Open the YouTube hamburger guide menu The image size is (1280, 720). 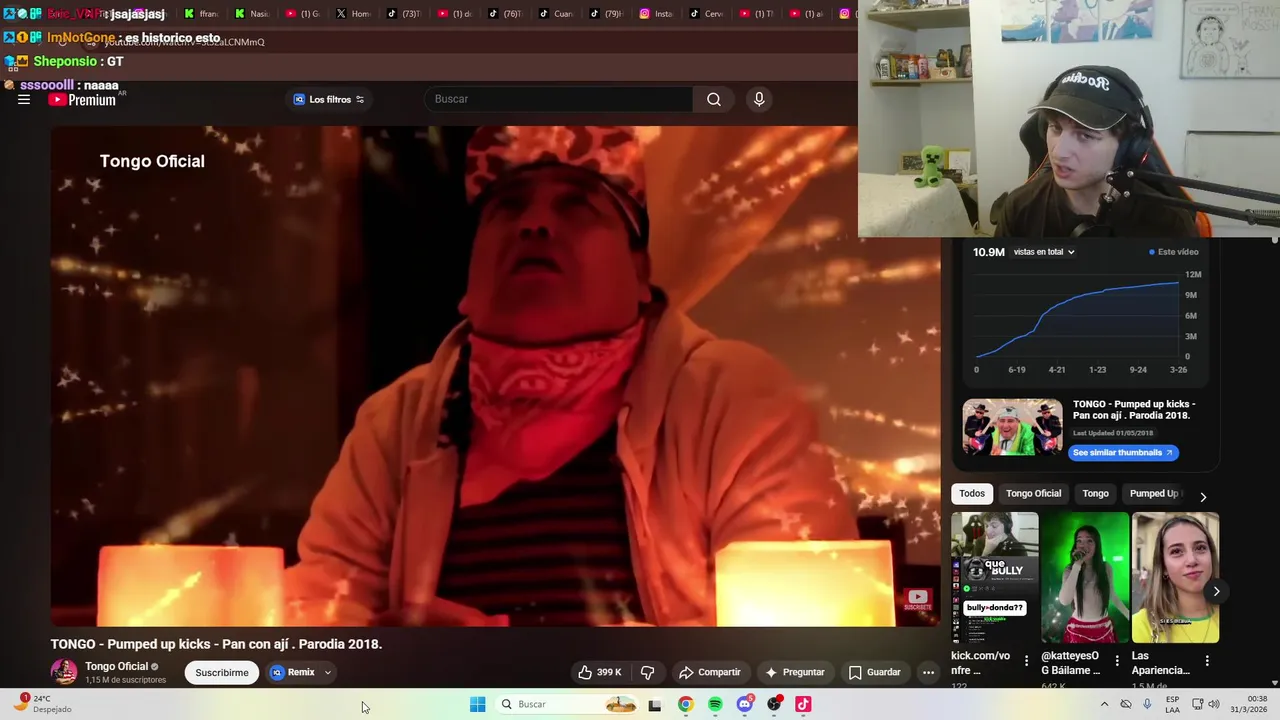click(x=24, y=99)
